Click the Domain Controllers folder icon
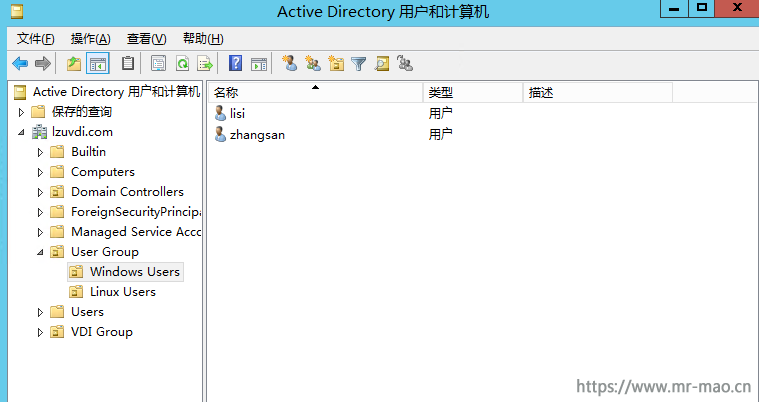 click(57, 192)
